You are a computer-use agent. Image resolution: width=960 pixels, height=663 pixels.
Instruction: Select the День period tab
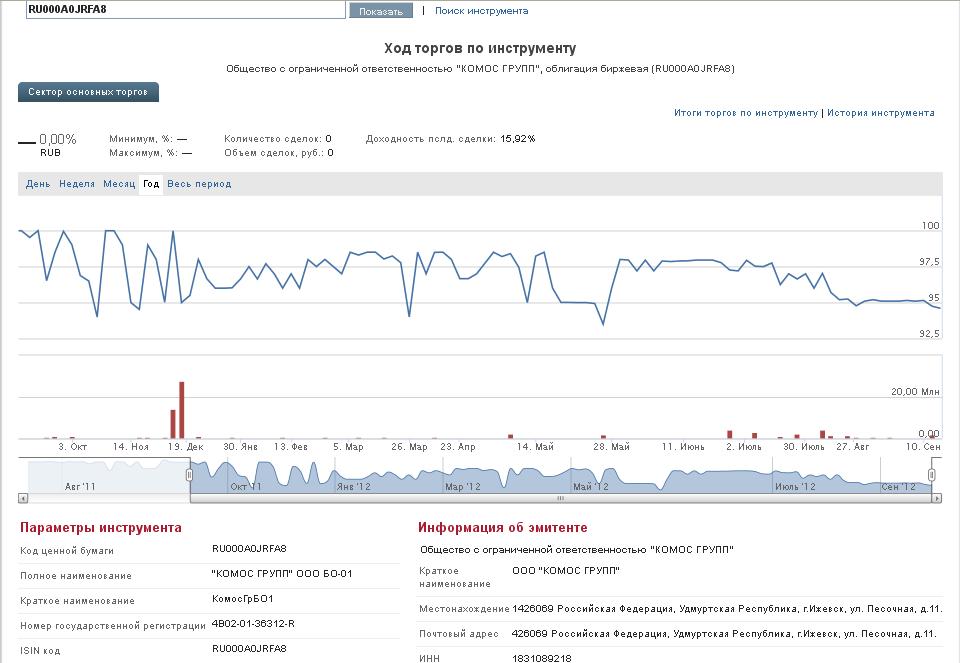tap(38, 184)
